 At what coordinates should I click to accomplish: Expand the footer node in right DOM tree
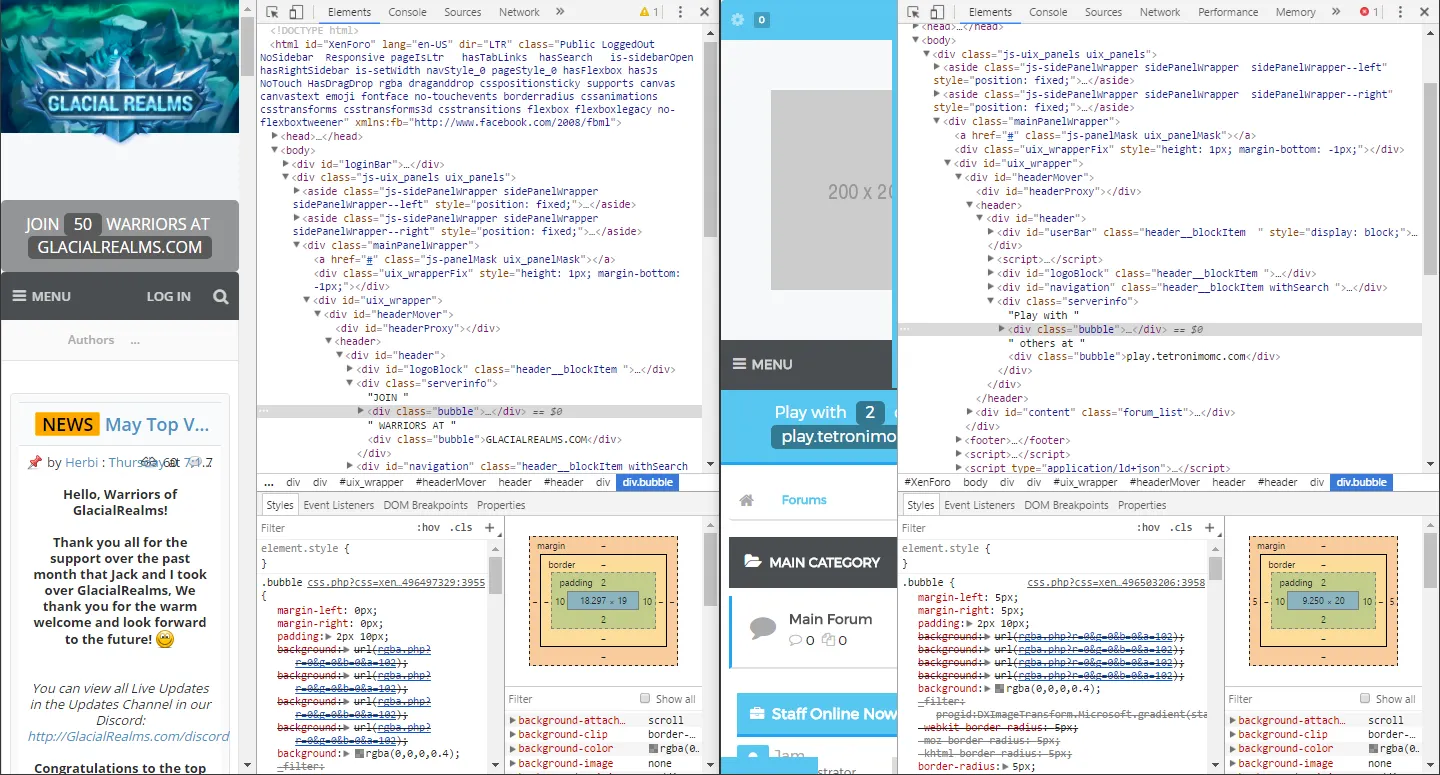tap(959, 440)
